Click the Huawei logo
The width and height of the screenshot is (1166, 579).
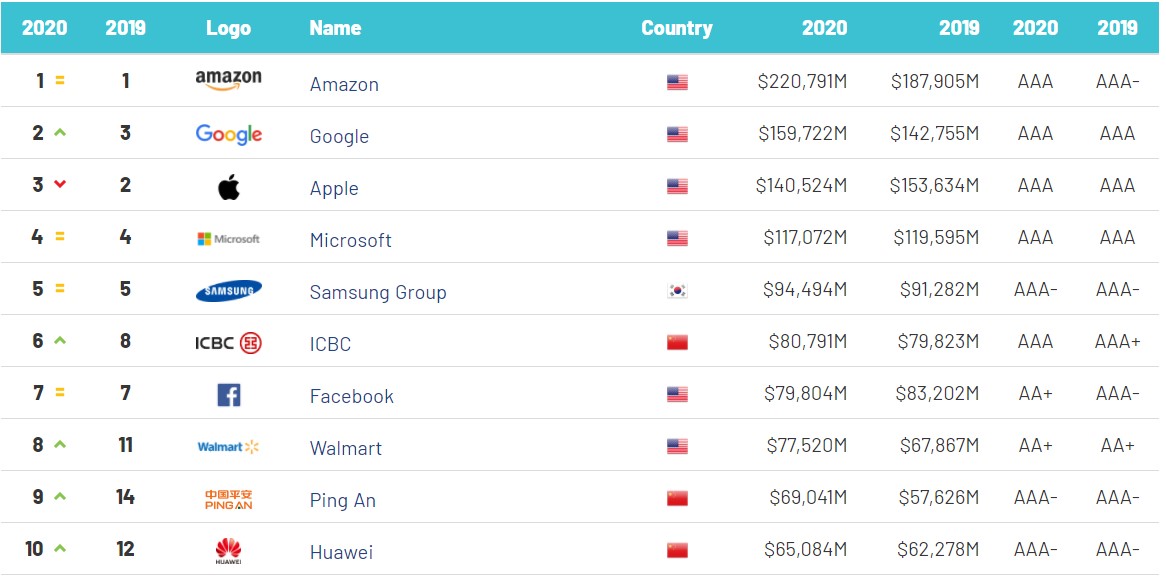tap(228, 550)
